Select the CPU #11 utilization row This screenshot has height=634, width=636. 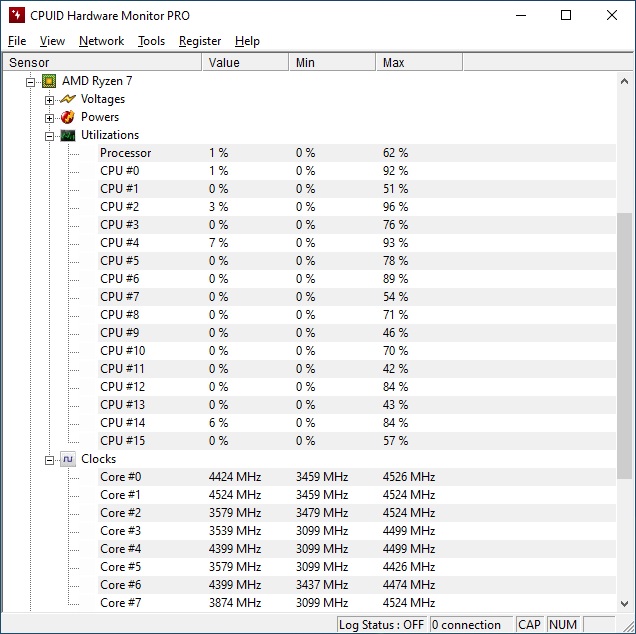(x=357, y=369)
